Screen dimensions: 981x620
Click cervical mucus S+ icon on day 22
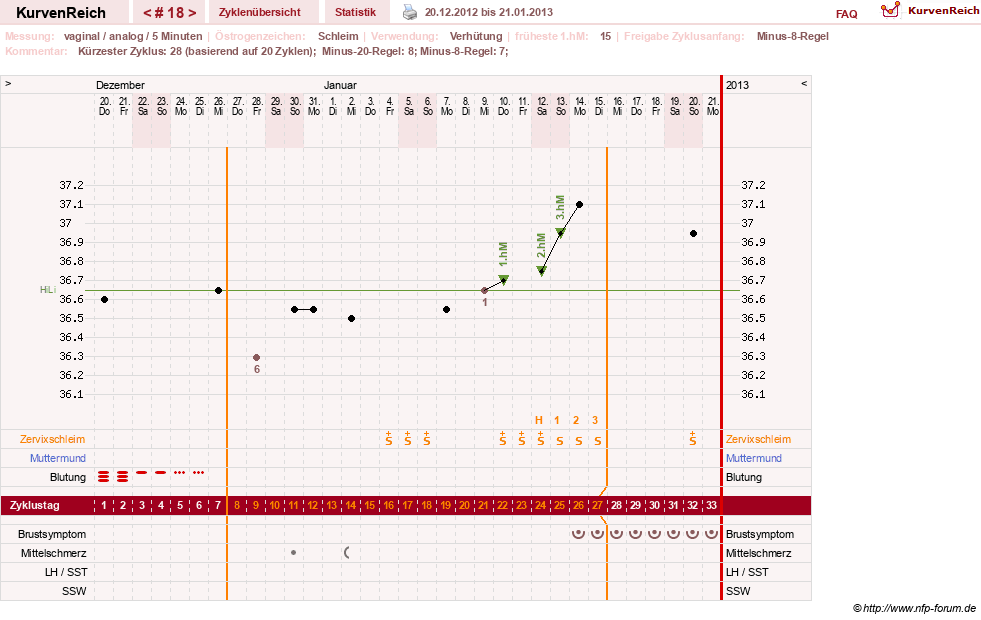coord(503,439)
